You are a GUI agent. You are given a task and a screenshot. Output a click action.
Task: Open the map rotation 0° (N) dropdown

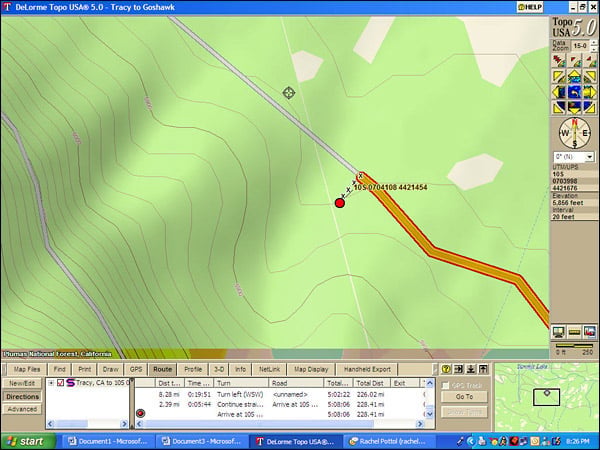click(x=590, y=157)
